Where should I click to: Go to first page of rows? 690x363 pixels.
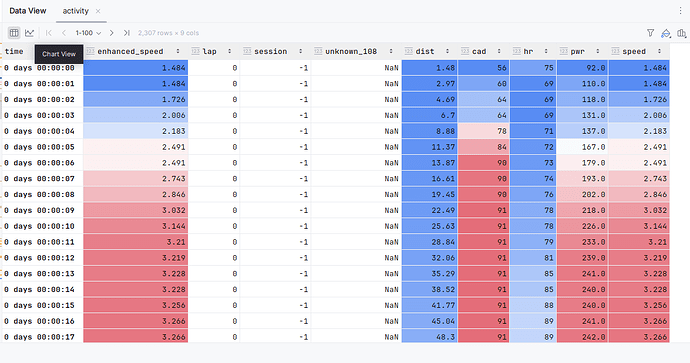click(49, 33)
